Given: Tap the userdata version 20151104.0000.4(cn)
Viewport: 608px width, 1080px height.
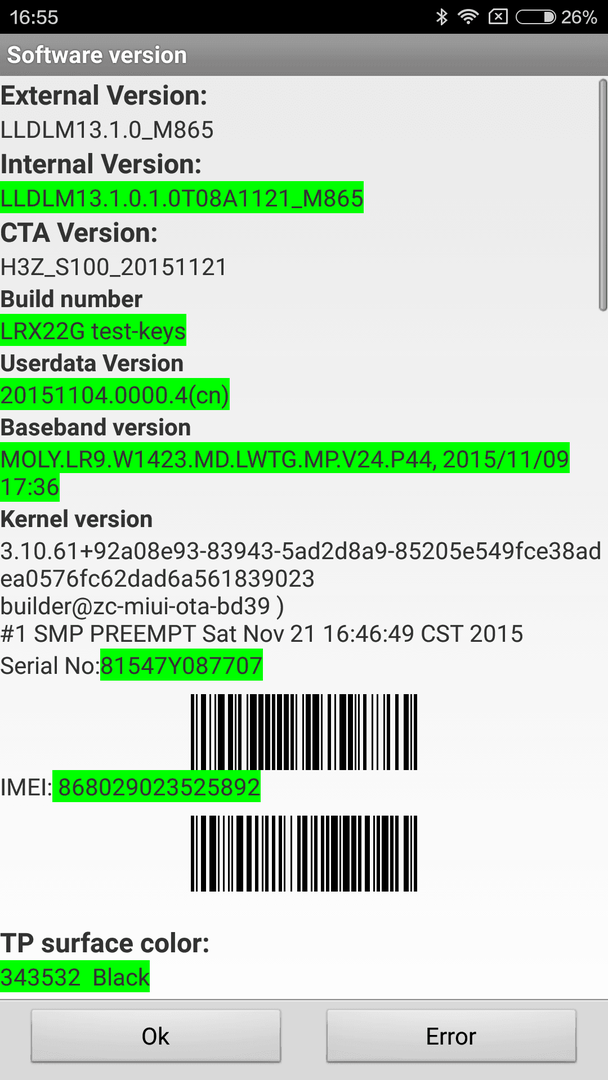Looking at the screenshot, I should click(115, 395).
